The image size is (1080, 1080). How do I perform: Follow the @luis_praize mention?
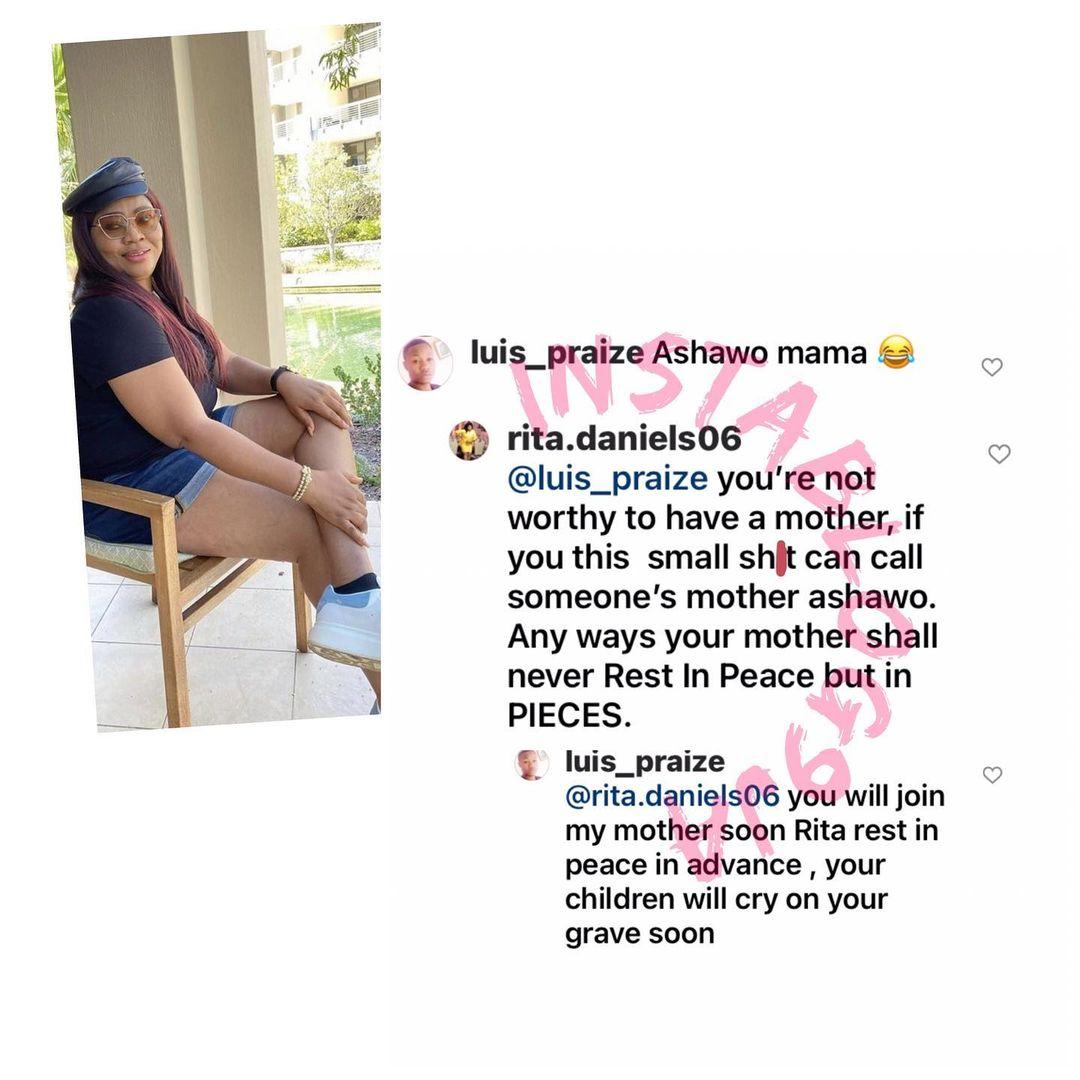pos(608,479)
